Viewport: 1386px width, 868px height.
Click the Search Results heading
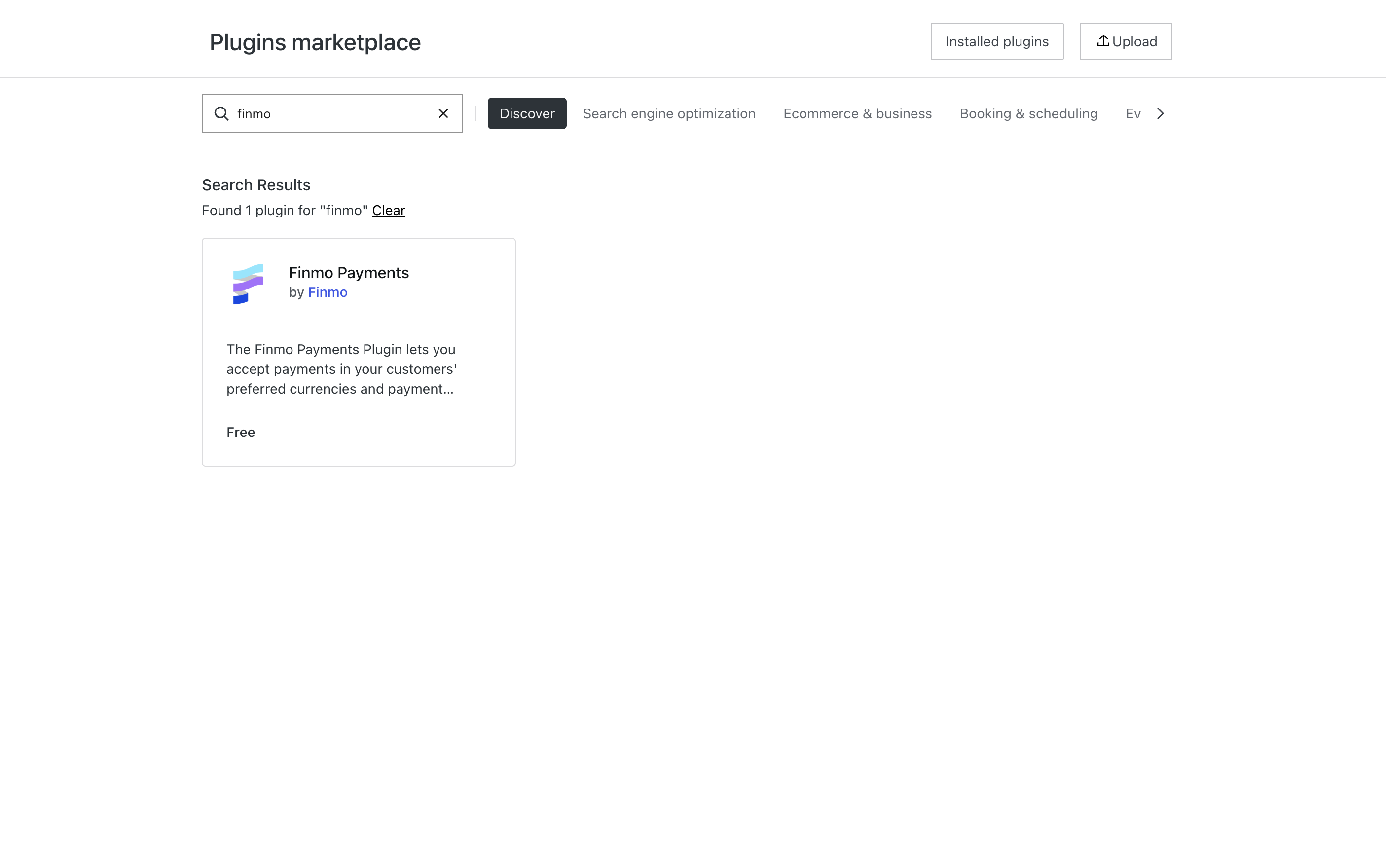pos(256,185)
